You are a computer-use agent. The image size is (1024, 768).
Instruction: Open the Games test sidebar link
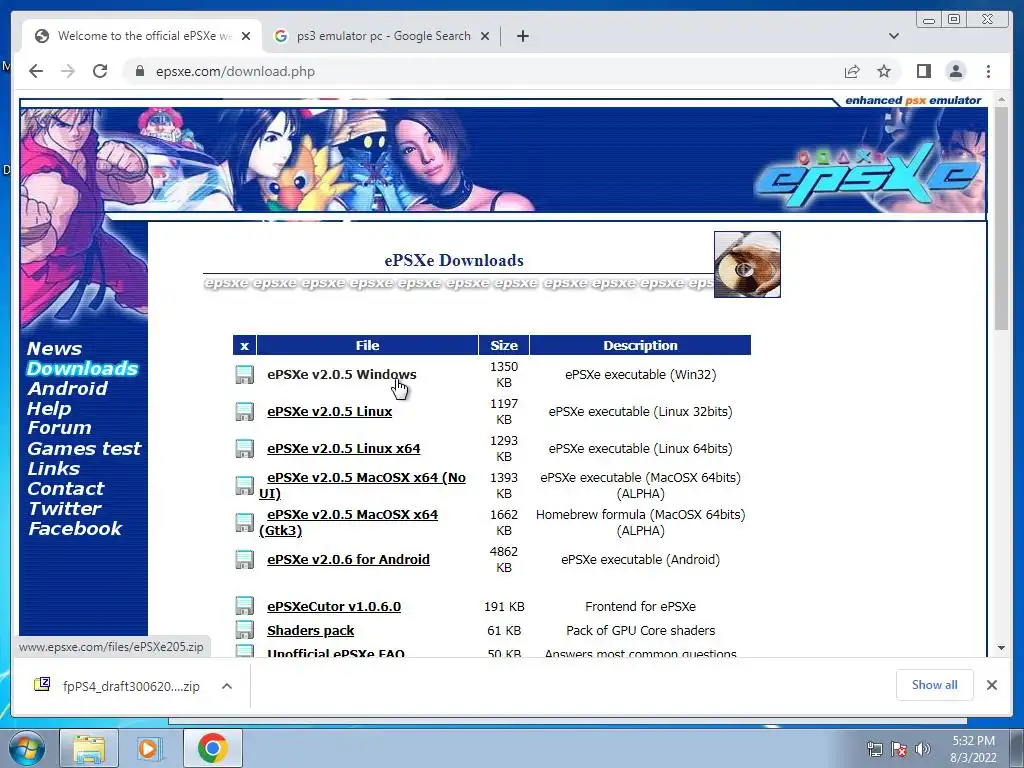click(x=84, y=449)
